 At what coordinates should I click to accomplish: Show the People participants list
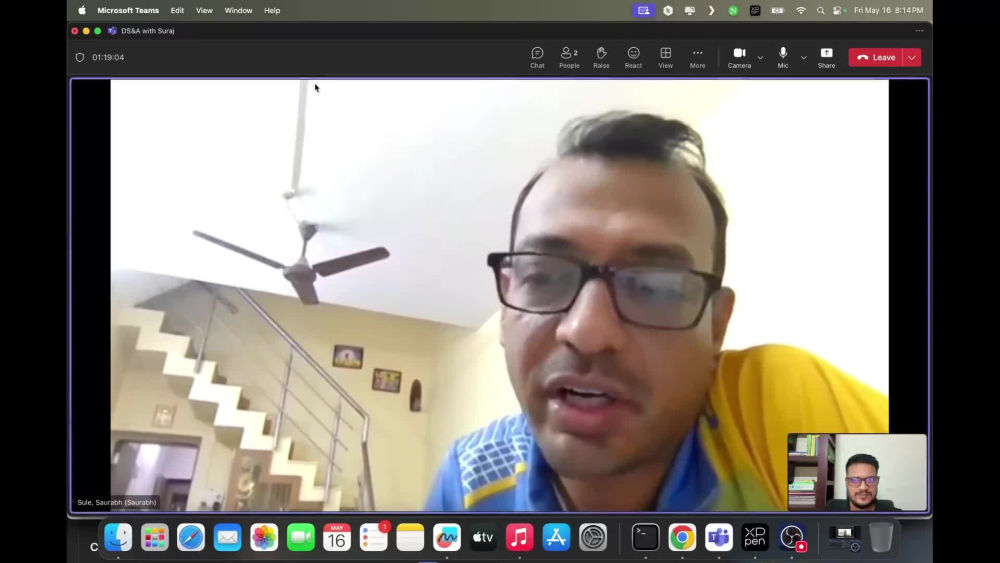coord(569,57)
